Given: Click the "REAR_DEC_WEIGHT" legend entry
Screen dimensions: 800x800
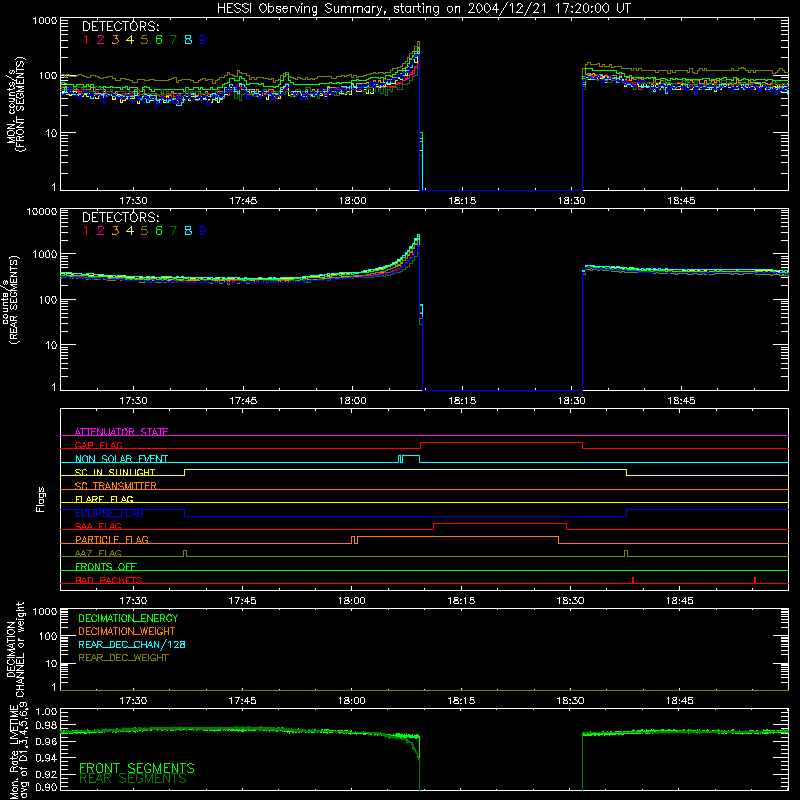Looking at the screenshot, I should [123, 658].
